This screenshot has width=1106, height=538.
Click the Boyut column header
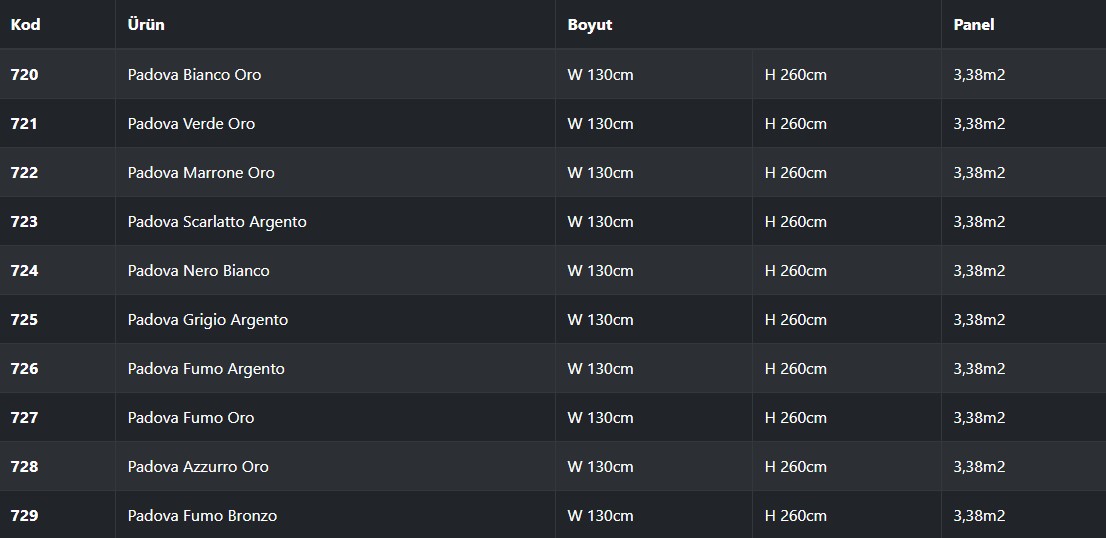(590, 25)
